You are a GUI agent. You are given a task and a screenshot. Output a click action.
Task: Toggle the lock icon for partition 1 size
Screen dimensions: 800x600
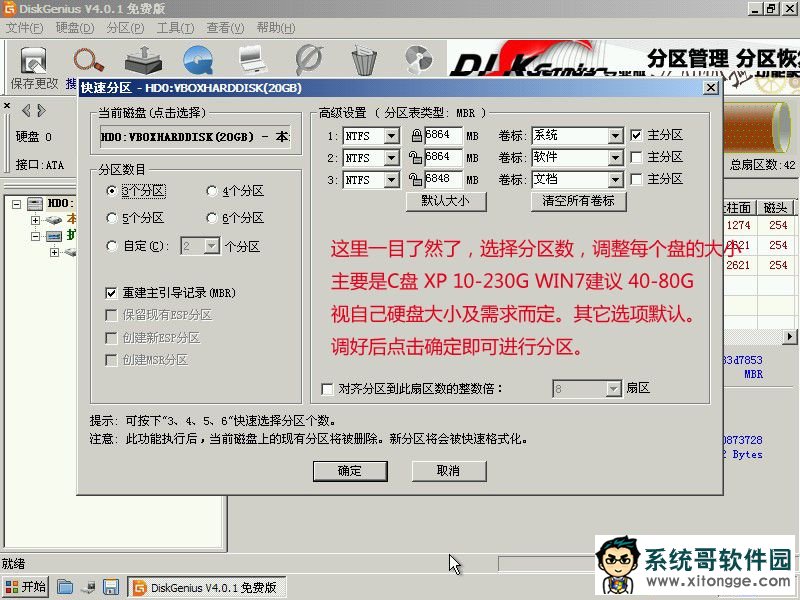pos(416,135)
